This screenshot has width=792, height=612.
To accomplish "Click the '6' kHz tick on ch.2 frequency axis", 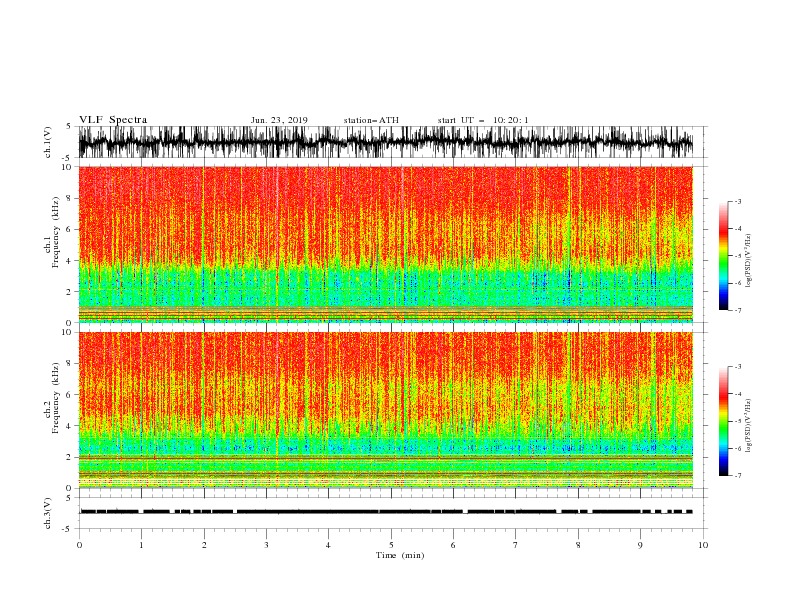I will pos(69,395).
